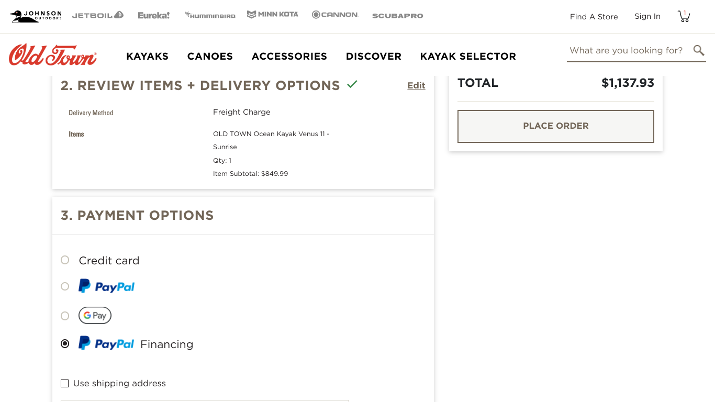Click the Credit card label text
715x402 pixels.
click(109, 260)
